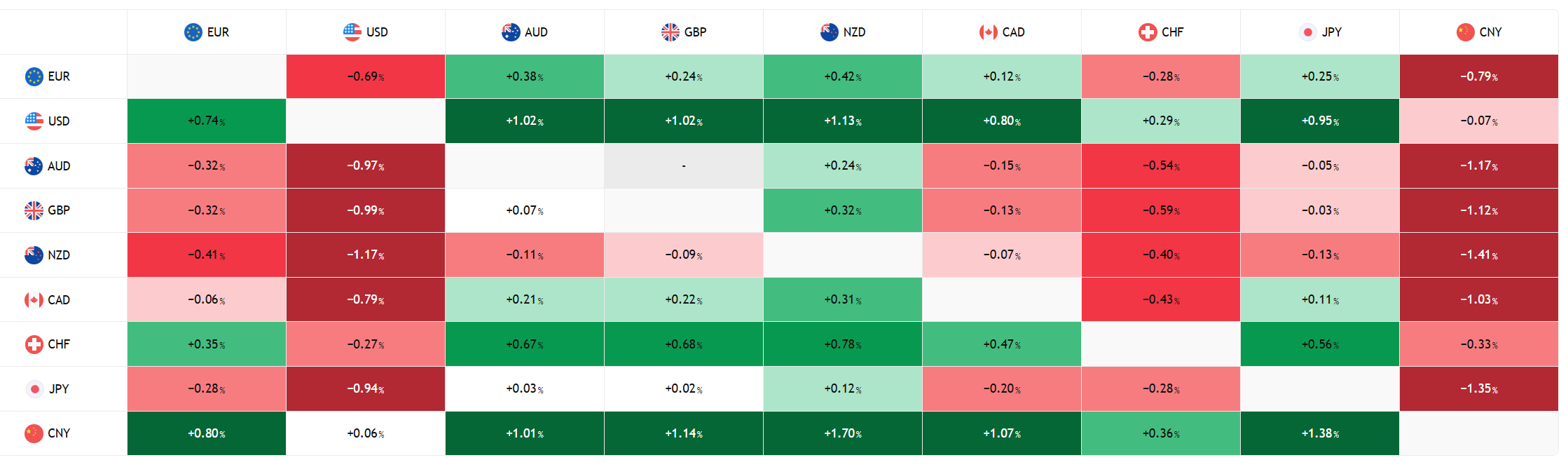This screenshot has width=1568, height=474.
Task: Click the CHF flag icon in row header
Action: [34, 344]
